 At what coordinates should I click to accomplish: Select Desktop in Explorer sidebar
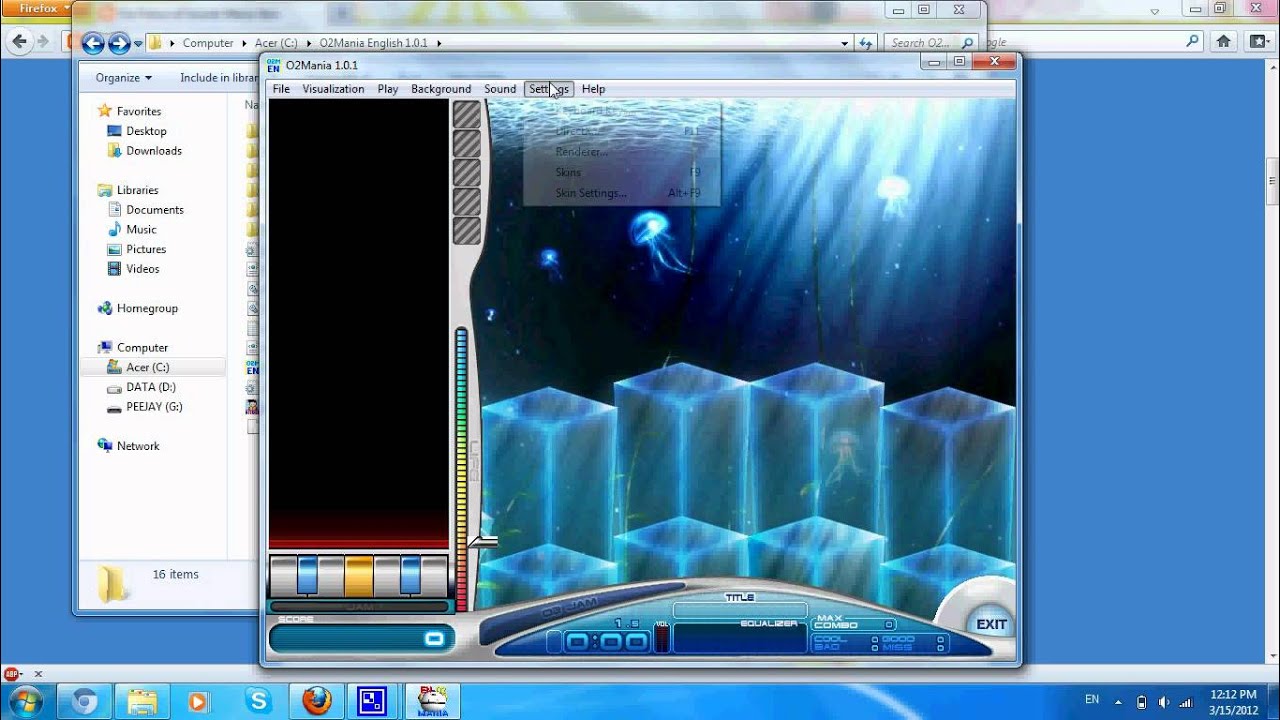[146, 131]
